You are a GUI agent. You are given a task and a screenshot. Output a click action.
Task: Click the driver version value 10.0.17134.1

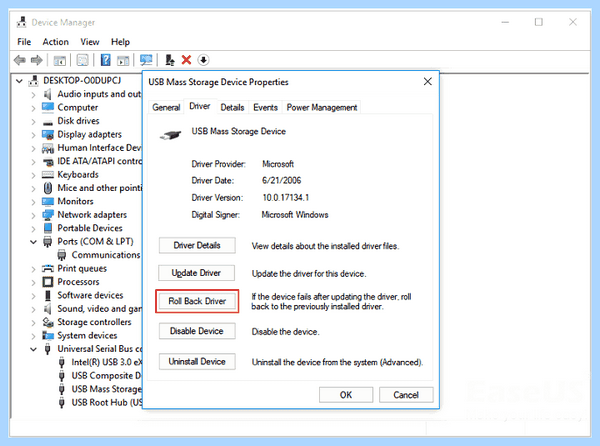[285, 198]
